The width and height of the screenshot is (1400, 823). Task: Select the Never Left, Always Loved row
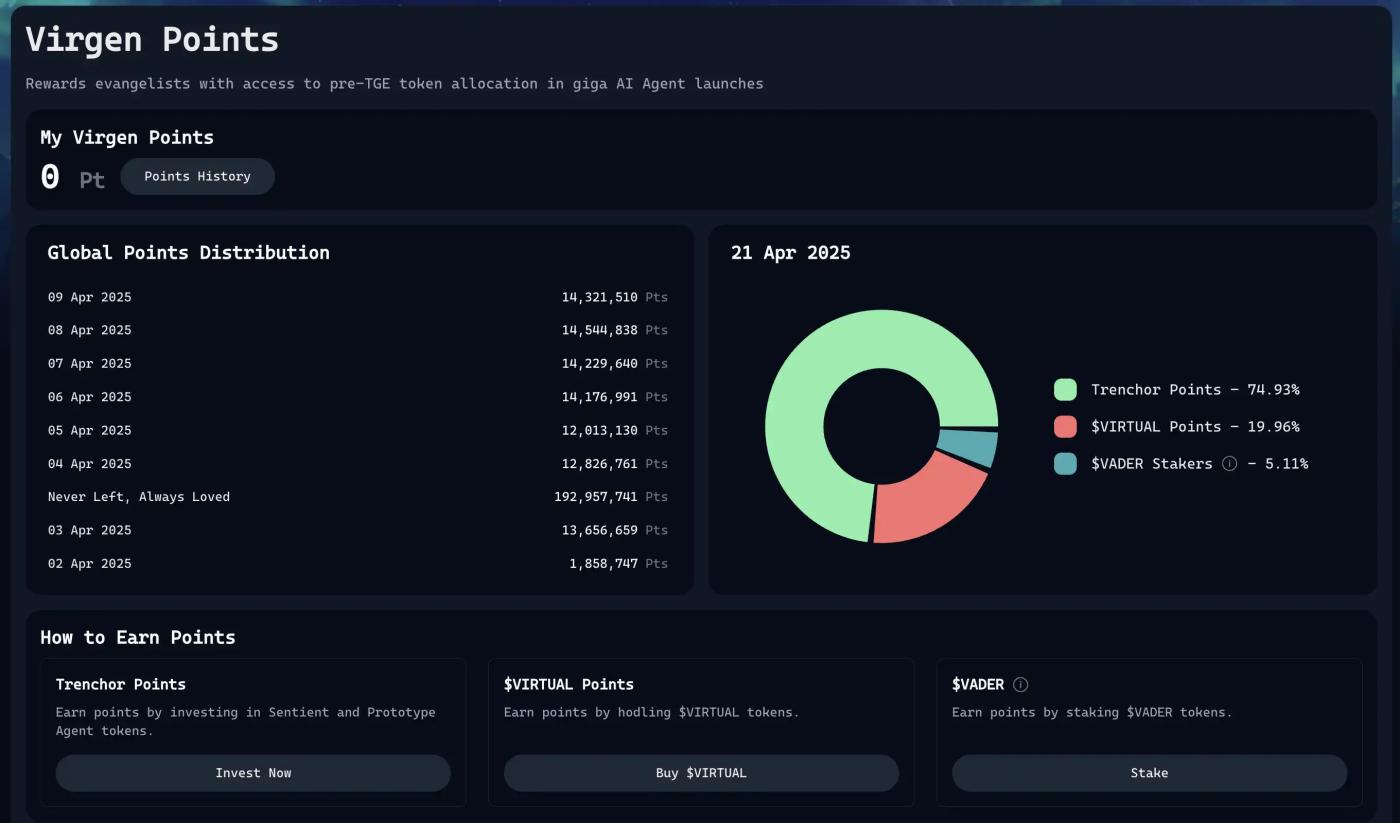357,497
